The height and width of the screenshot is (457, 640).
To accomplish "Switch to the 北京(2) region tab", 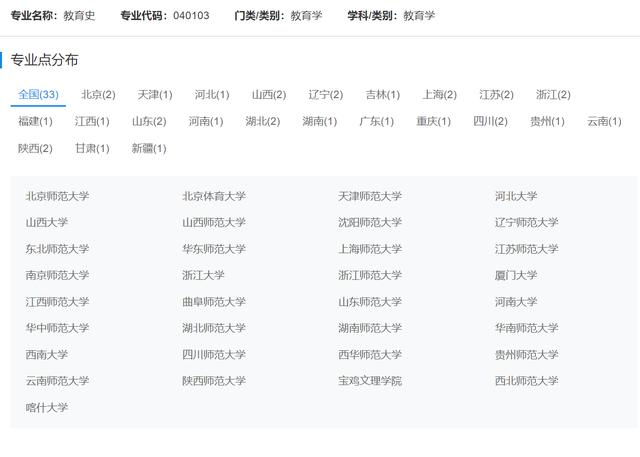I will pyautogui.click(x=98, y=95).
